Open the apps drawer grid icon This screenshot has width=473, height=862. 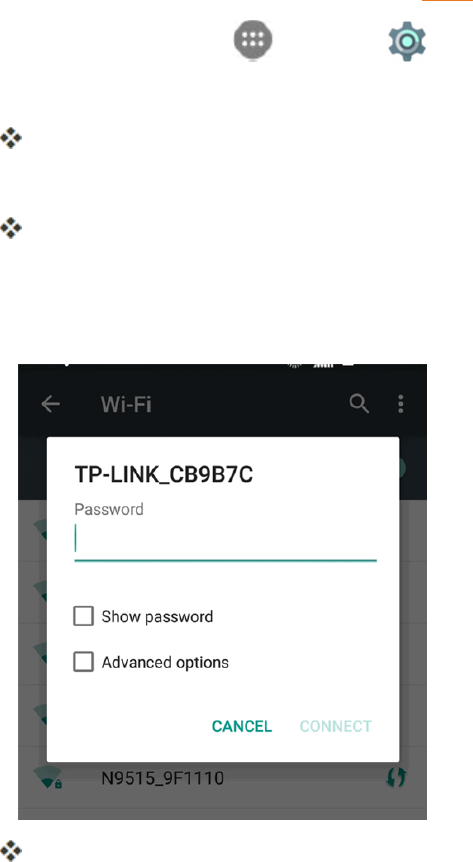coord(253,41)
